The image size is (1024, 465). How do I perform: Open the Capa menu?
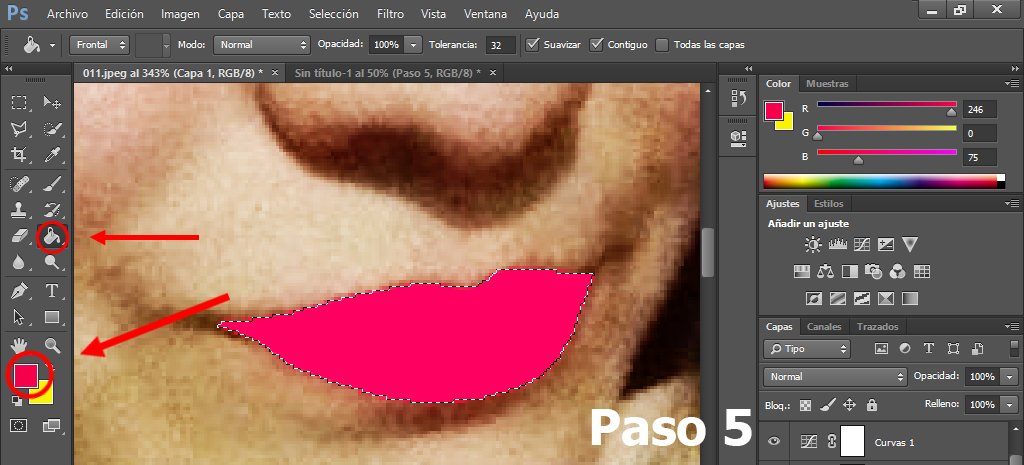(x=231, y=14)
